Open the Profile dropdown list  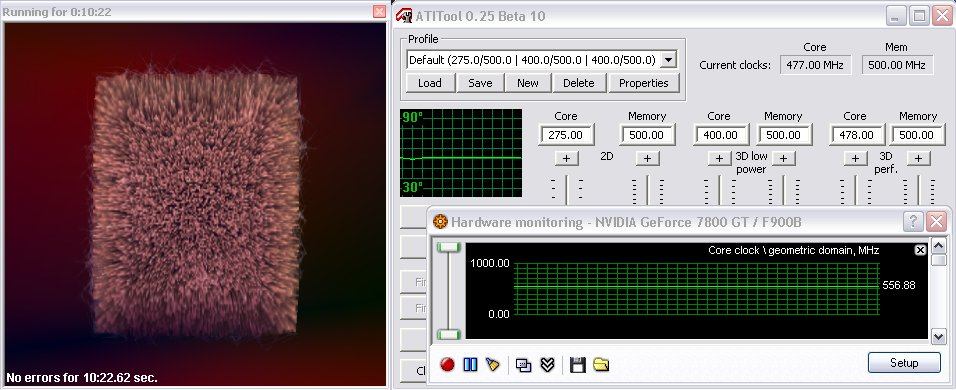[x=669, y=60]
